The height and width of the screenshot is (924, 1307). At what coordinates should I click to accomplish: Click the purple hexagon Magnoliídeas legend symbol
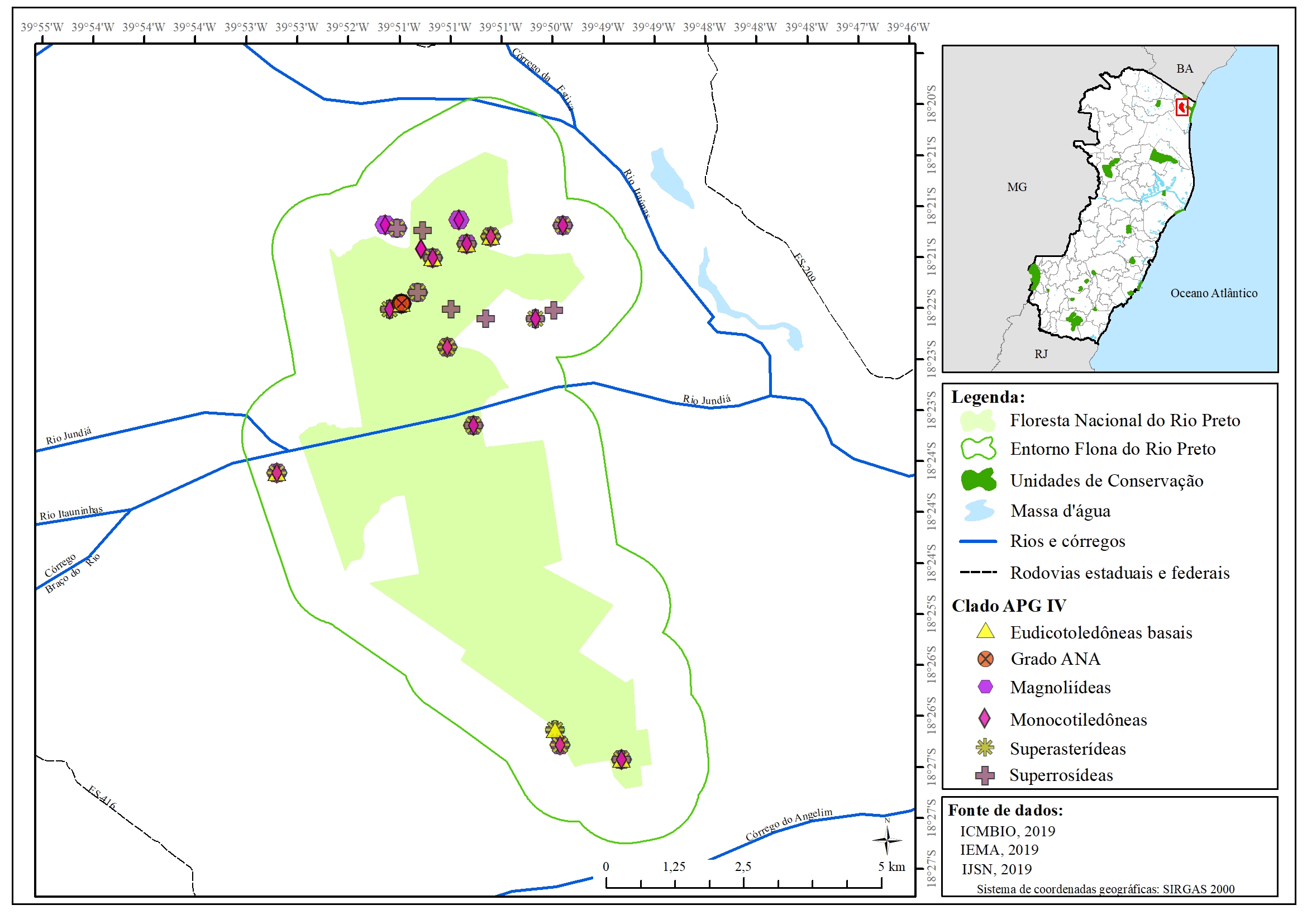click(x=985, y=687)
